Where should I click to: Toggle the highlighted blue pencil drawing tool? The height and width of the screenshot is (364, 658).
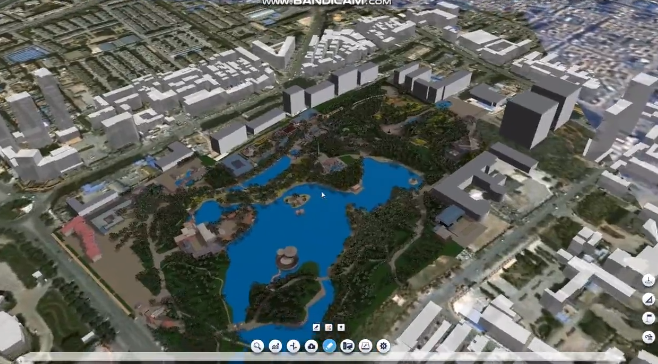point(329,346)
